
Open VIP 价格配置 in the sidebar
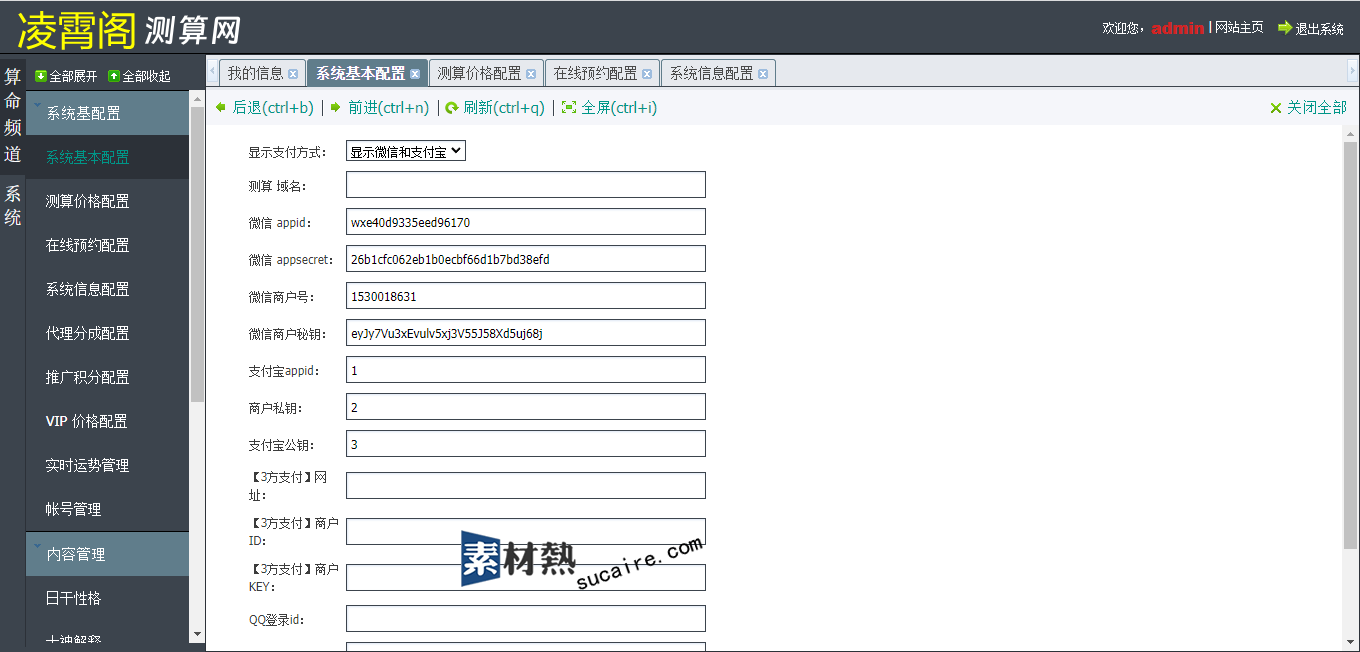click(107, 421)
